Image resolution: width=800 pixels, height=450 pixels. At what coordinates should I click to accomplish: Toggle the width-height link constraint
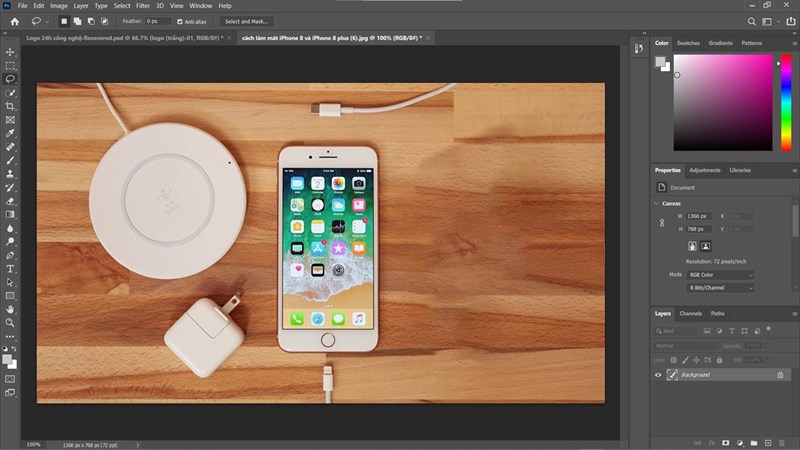coord(662,223)
